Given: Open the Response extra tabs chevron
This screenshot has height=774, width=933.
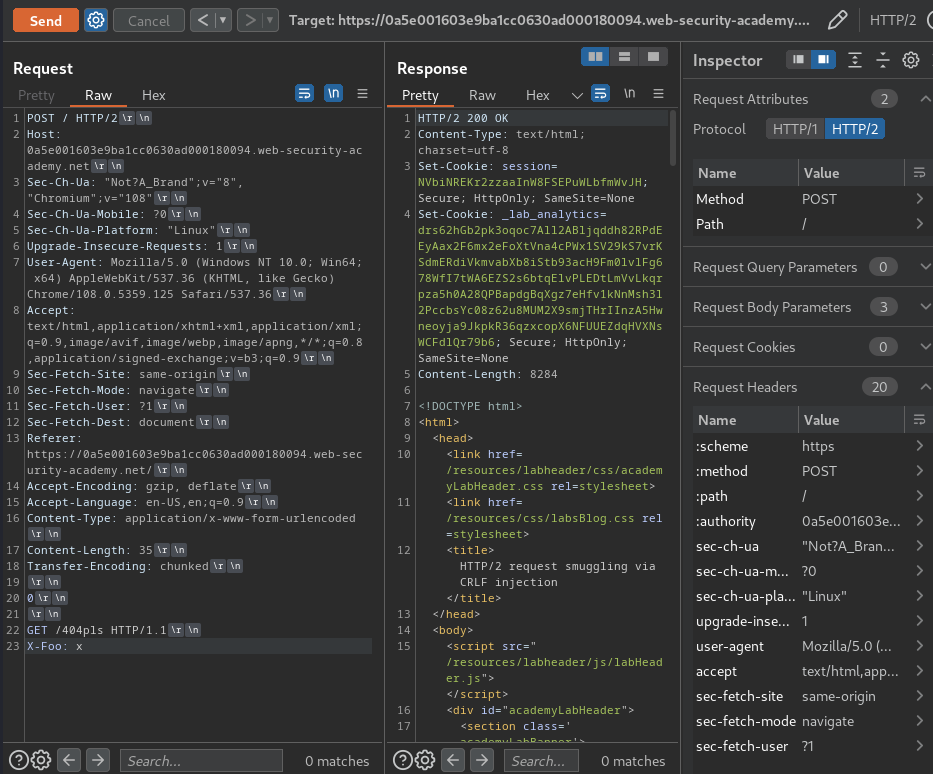Looking at the screenshot, I should pyautogui.click(x=577, y=95).
